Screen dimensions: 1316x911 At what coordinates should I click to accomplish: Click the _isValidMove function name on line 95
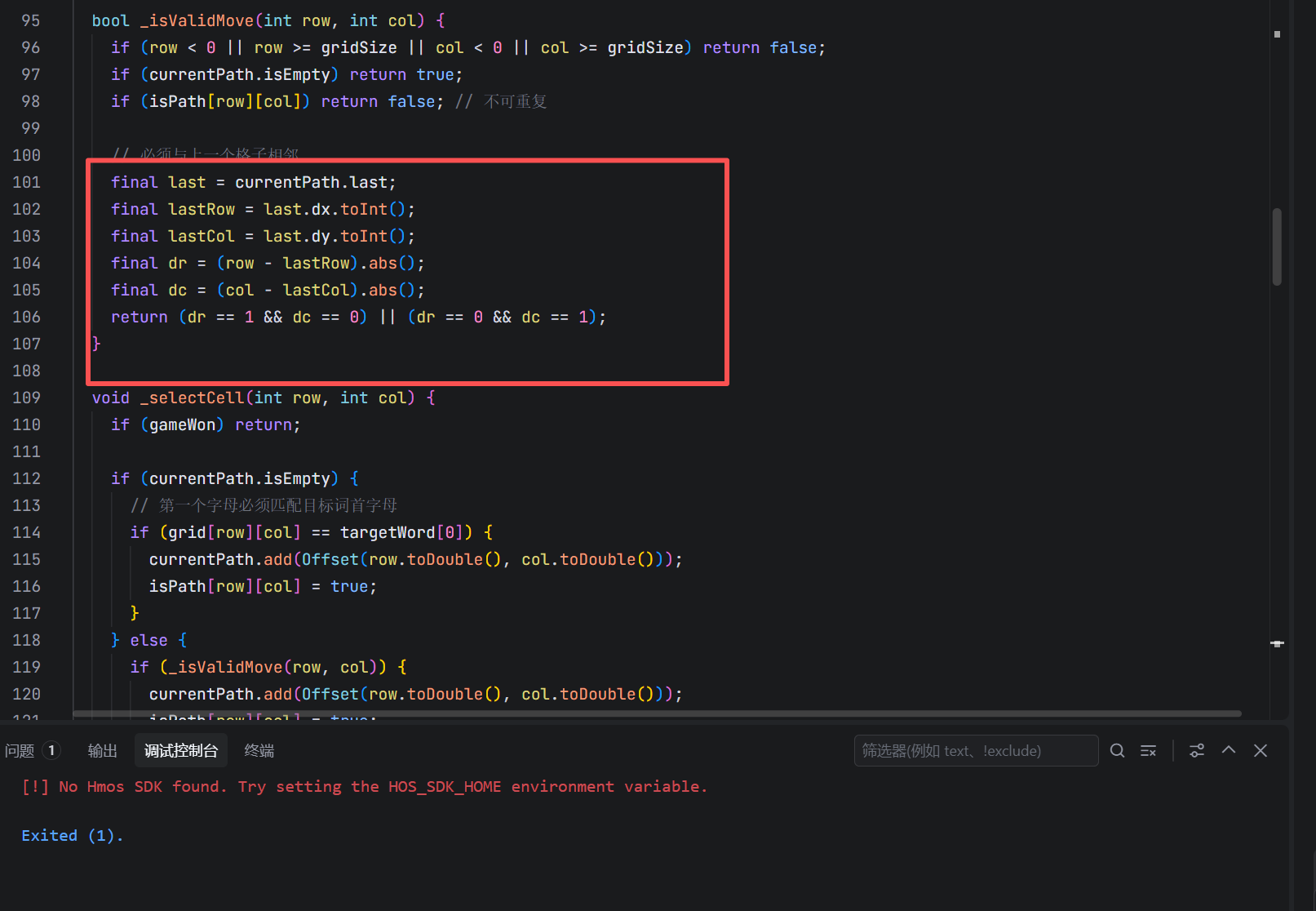(197, 20)
